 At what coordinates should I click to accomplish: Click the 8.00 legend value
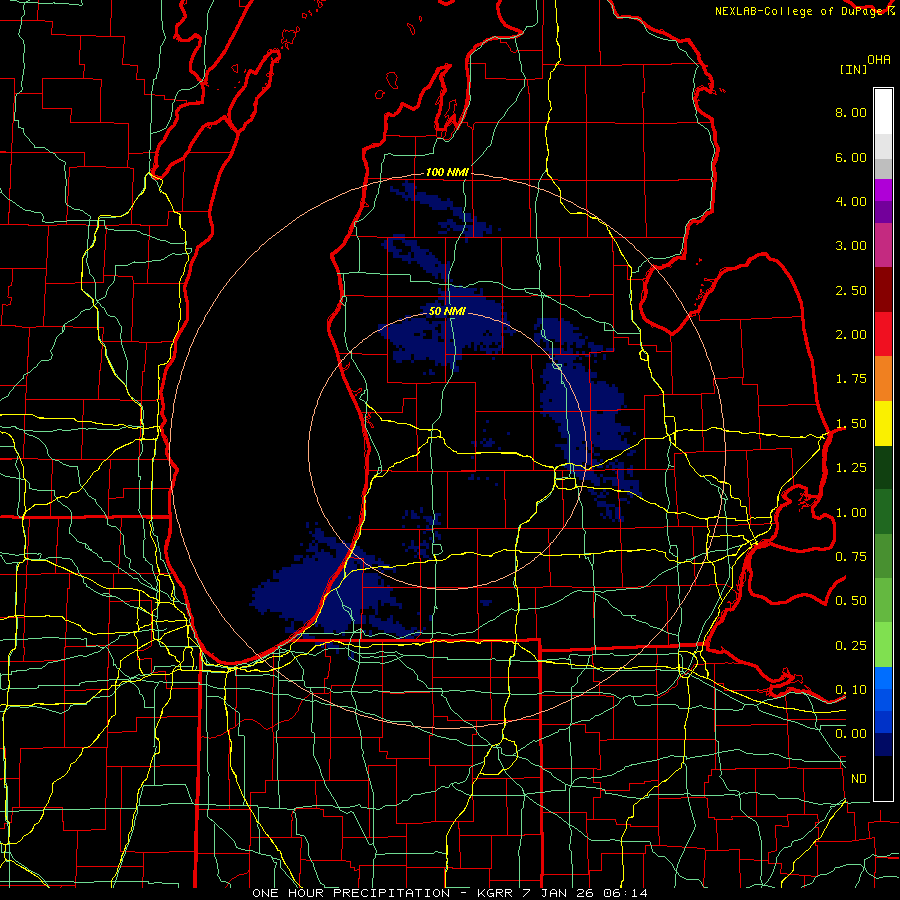(x=851, y=112)
